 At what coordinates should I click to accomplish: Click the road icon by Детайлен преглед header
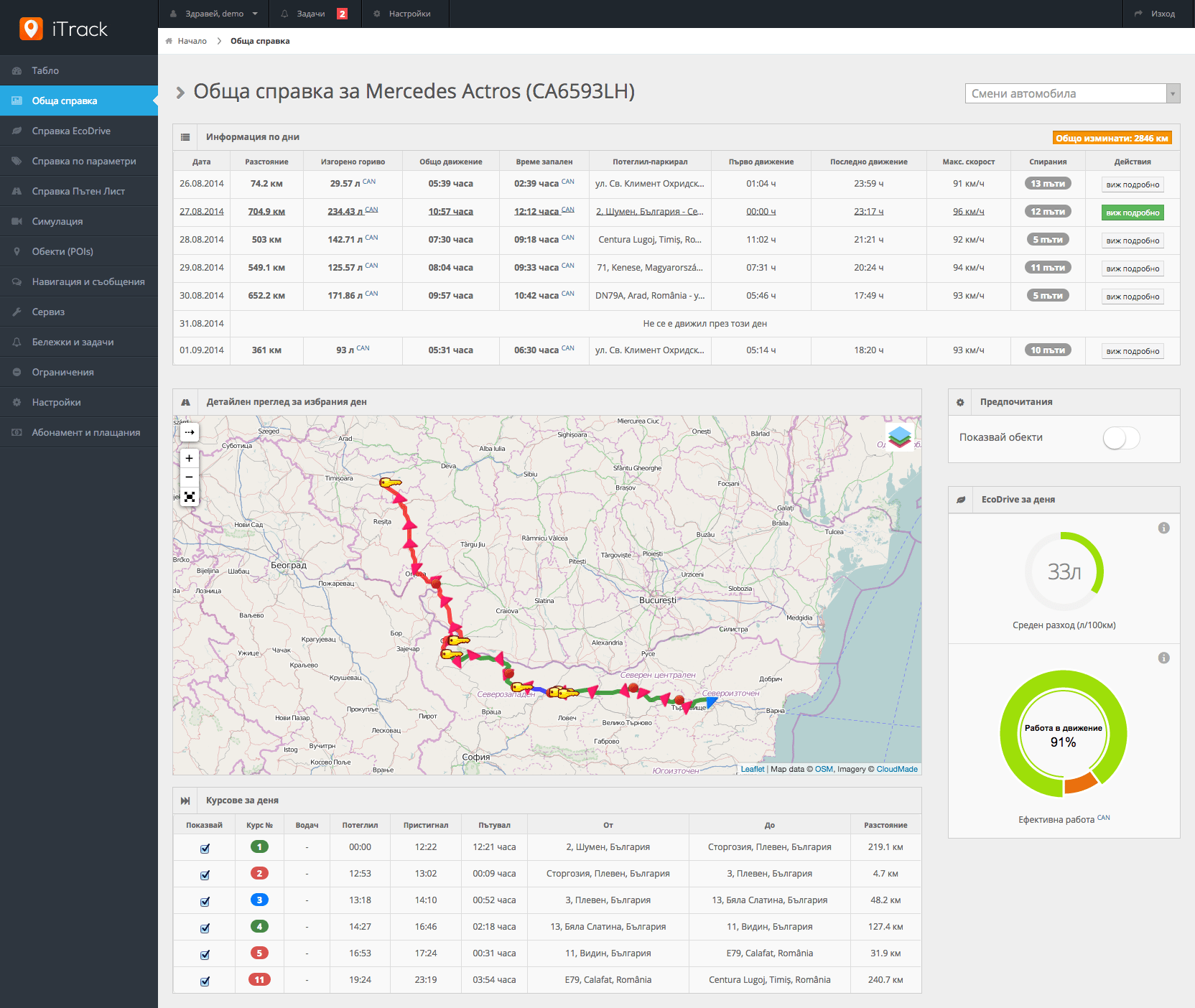point(185,403)
